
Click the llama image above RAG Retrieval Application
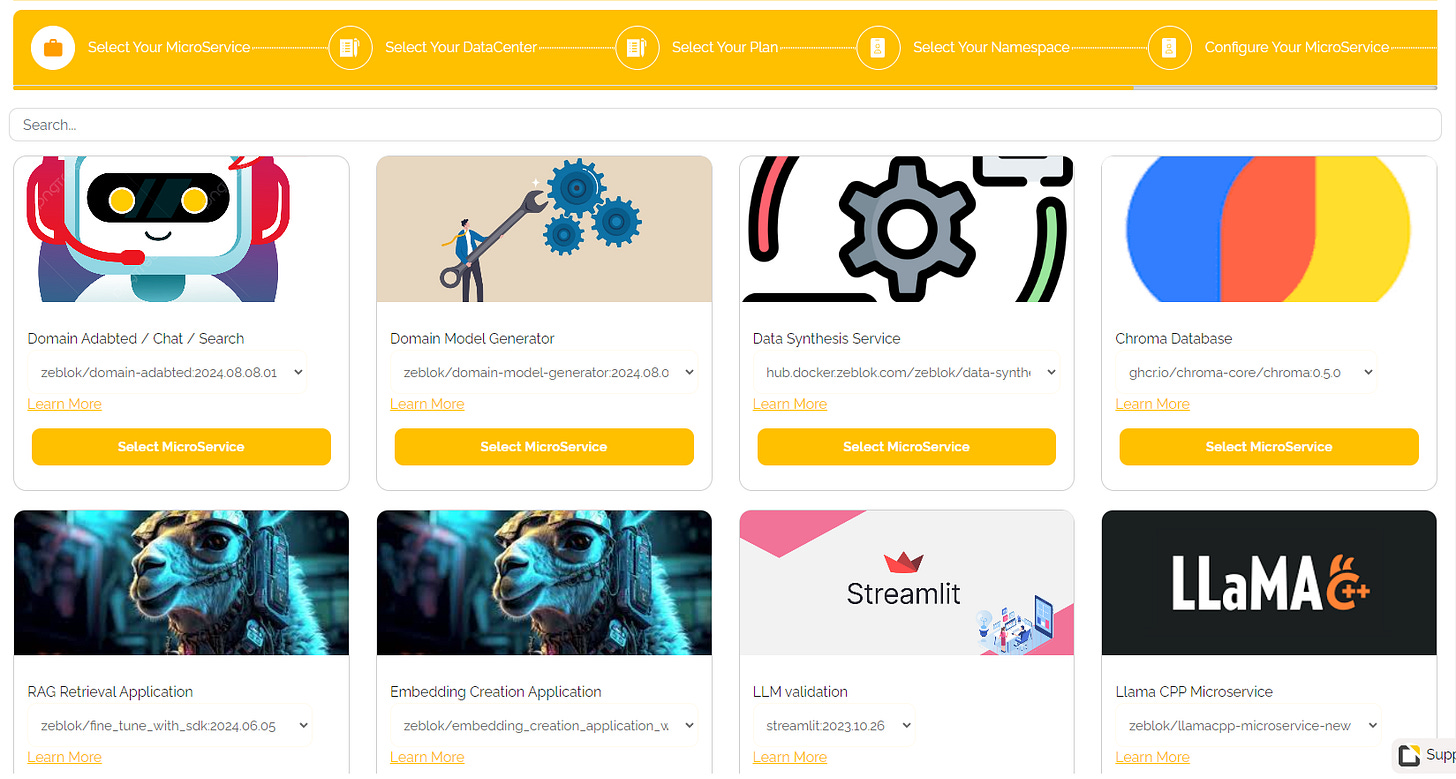(181, 583)
